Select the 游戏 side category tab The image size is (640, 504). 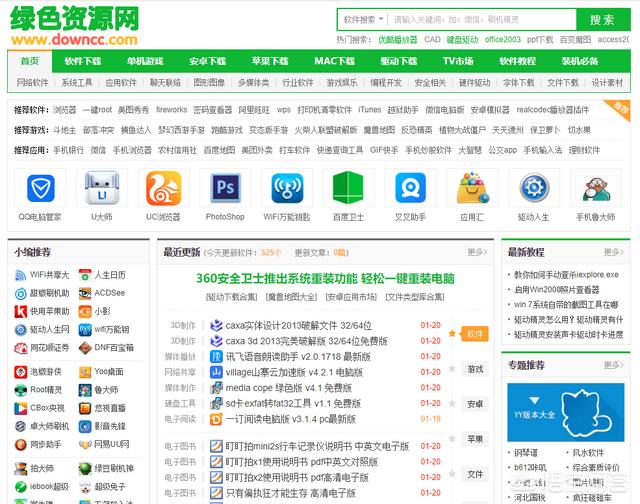click(475, 369)
